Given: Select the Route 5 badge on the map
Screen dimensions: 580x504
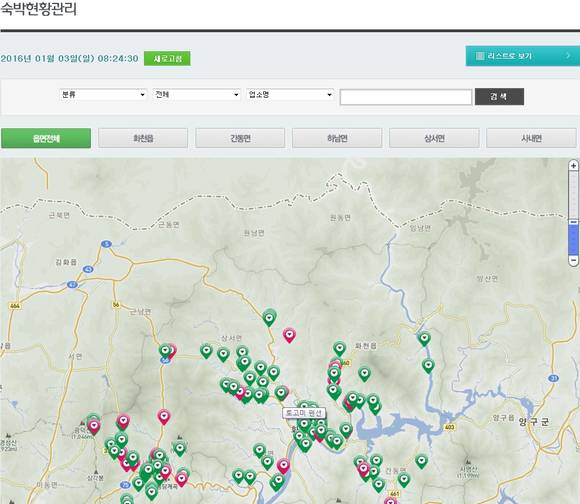Looking at the screenshot, I should click(x=106, y=244).
